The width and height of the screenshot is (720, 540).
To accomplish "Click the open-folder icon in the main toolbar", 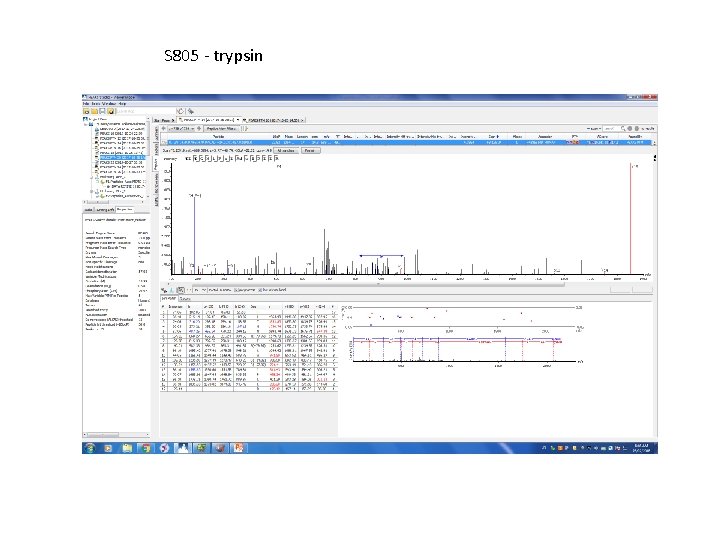I will [94, 111].
